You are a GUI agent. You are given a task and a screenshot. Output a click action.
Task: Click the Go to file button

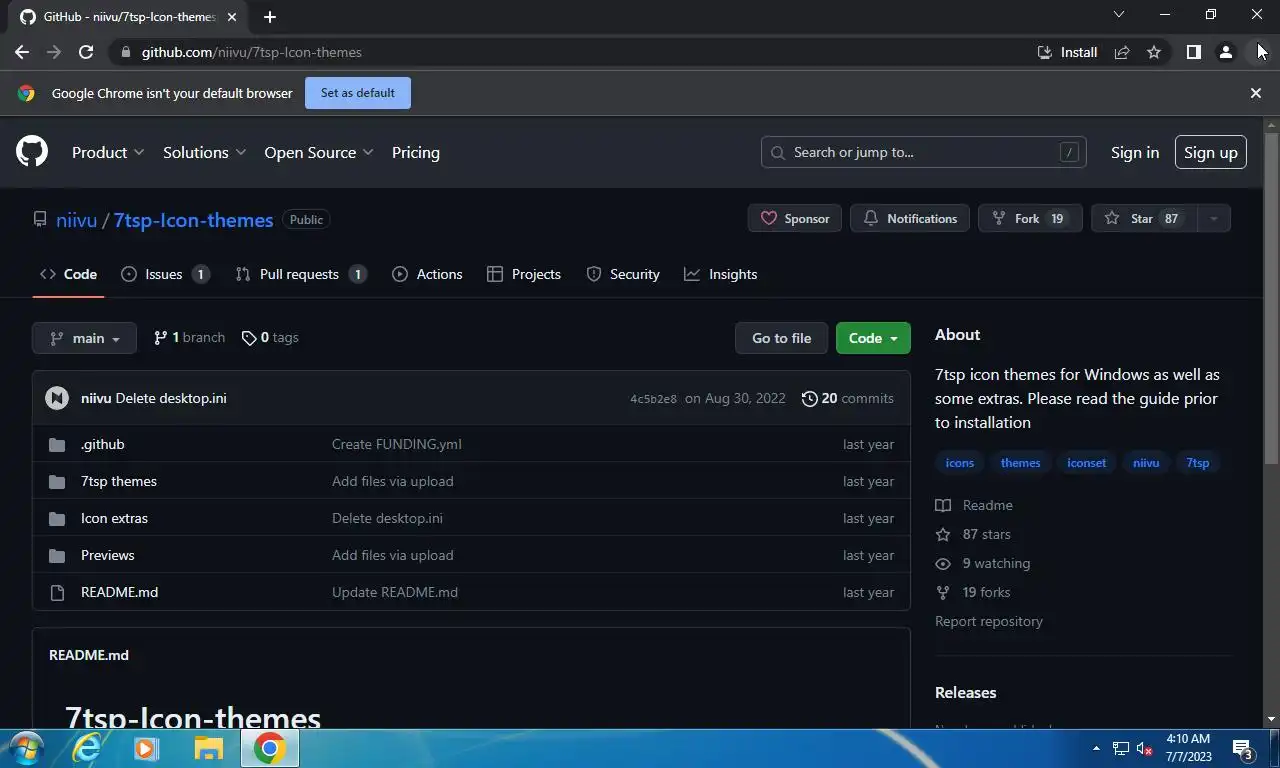(781, 338)
